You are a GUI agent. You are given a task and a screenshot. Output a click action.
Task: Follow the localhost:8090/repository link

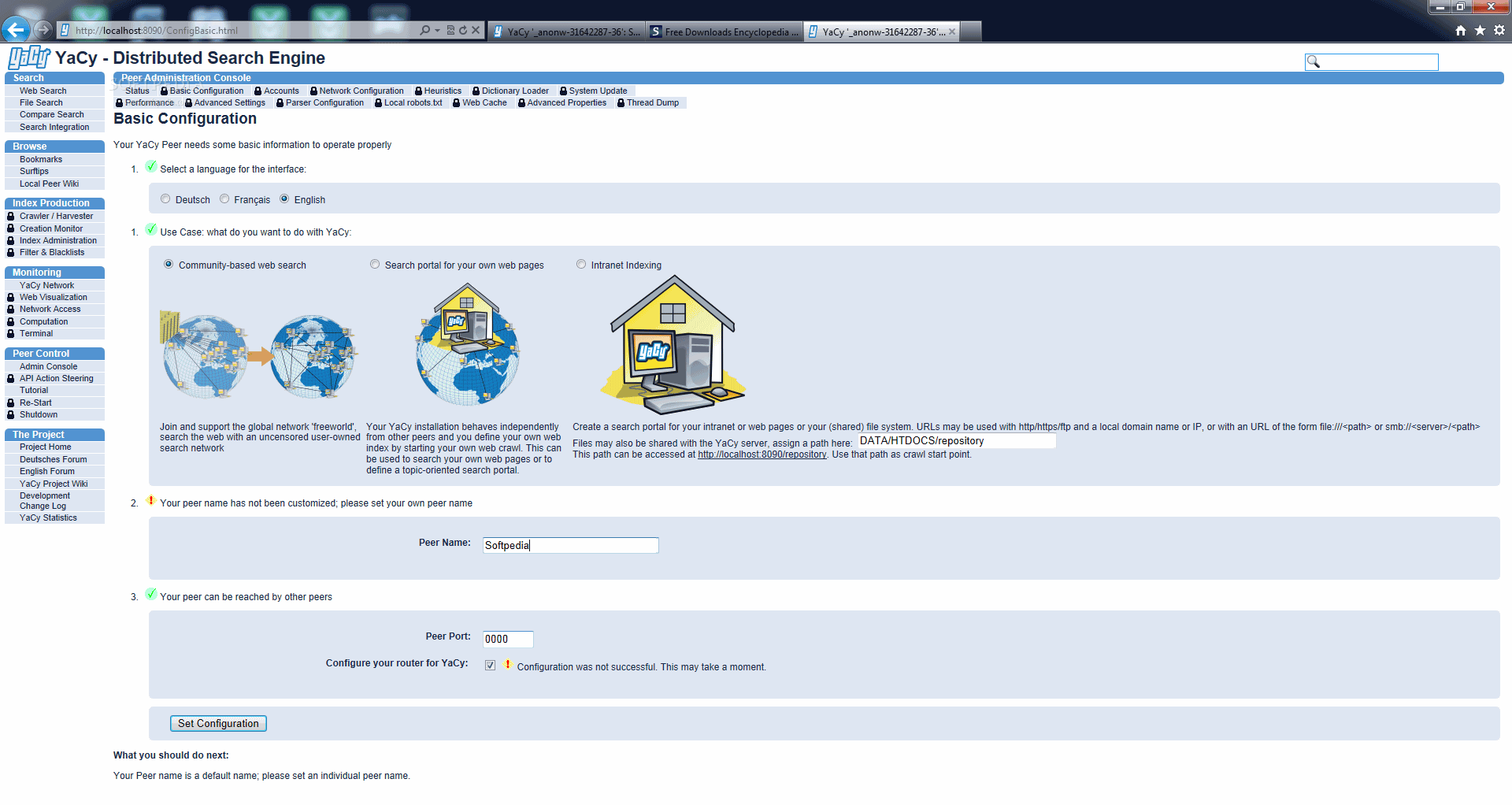[x=762, y=454]
